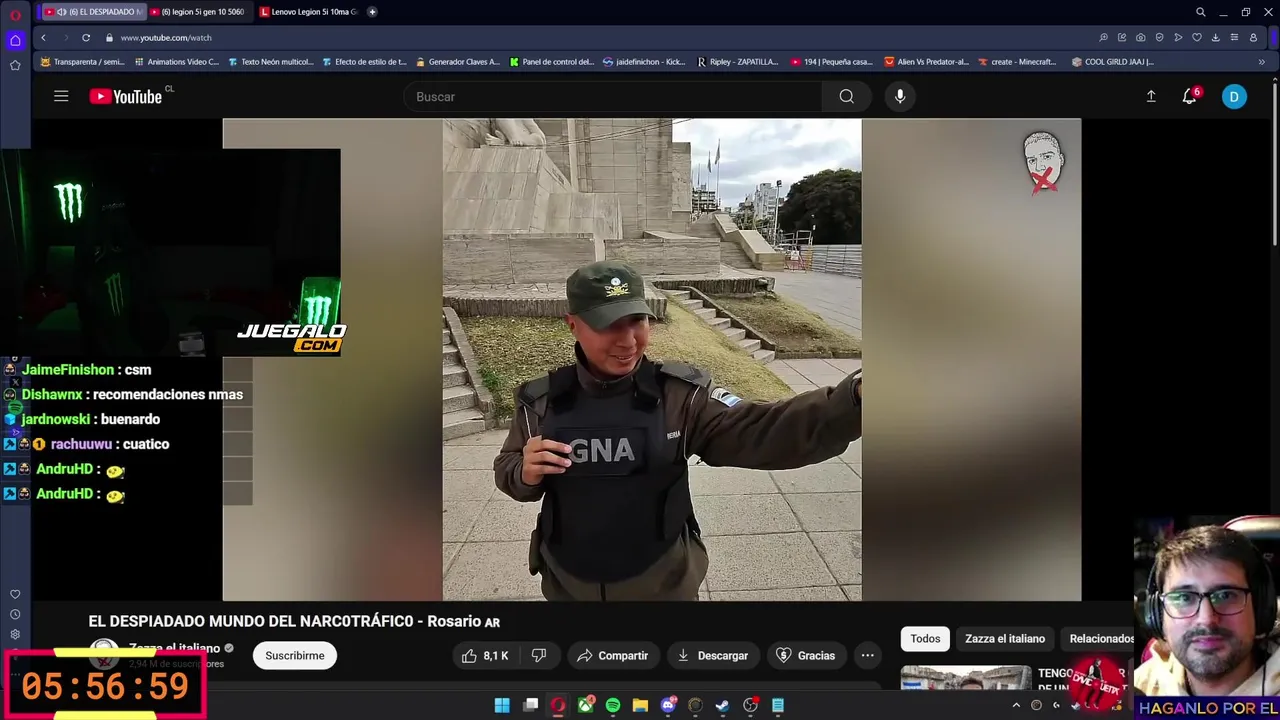Open the account avatar labeled D
This screenshot has height=720, width=1280.
click(1234, 96)
